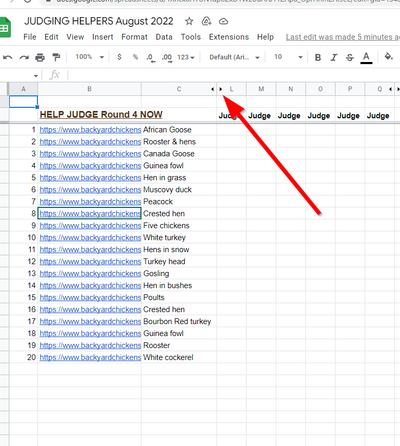The width and height of the screenshot is (400, 446).
Task: Open the View menu
Action: (75, 37)
